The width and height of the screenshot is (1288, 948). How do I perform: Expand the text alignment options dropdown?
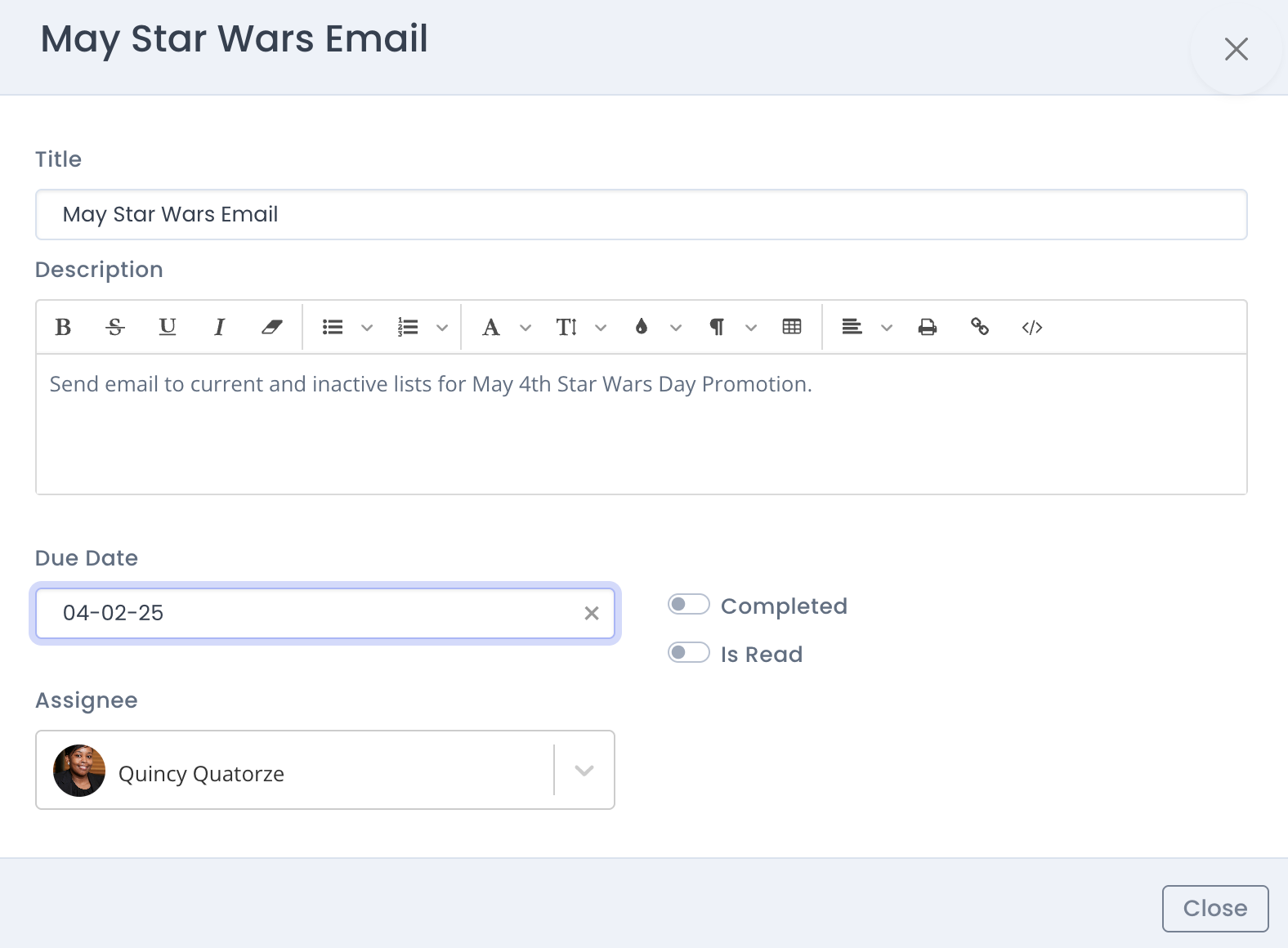pyautogui.click(x=887, y=329)
